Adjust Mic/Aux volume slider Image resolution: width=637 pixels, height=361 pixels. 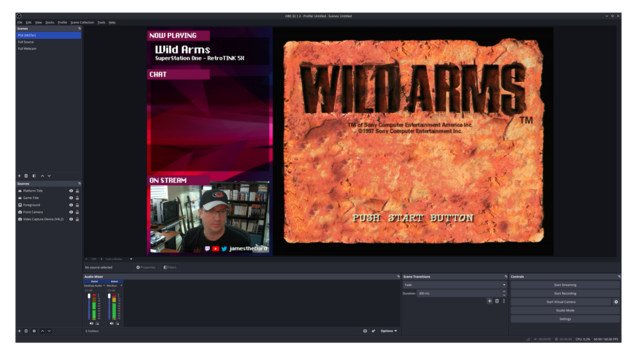[109, 307]
